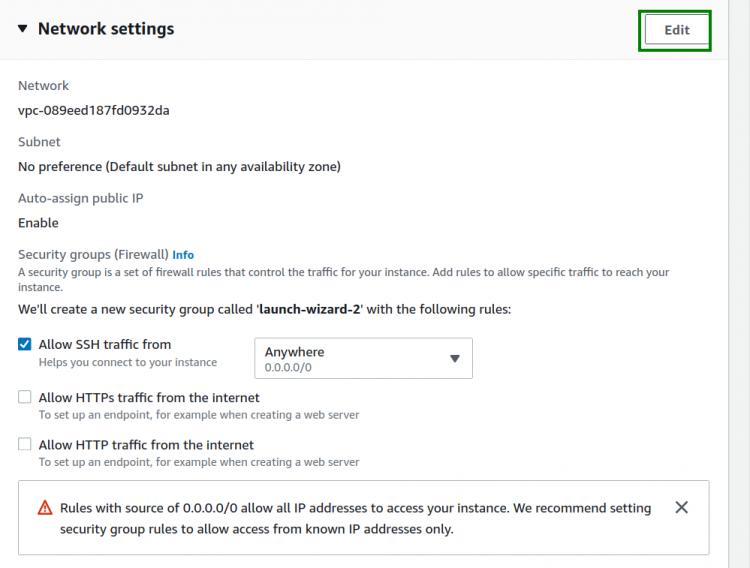Enable the Allow HTTPs traffic checkbox
750x568 pixels.
(x=25, y=397)
